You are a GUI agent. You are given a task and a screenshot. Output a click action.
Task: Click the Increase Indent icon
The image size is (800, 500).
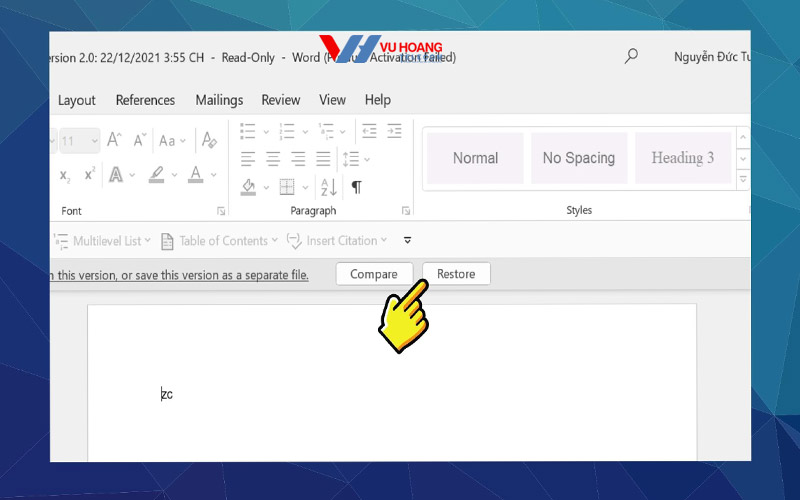pos(395,131)
